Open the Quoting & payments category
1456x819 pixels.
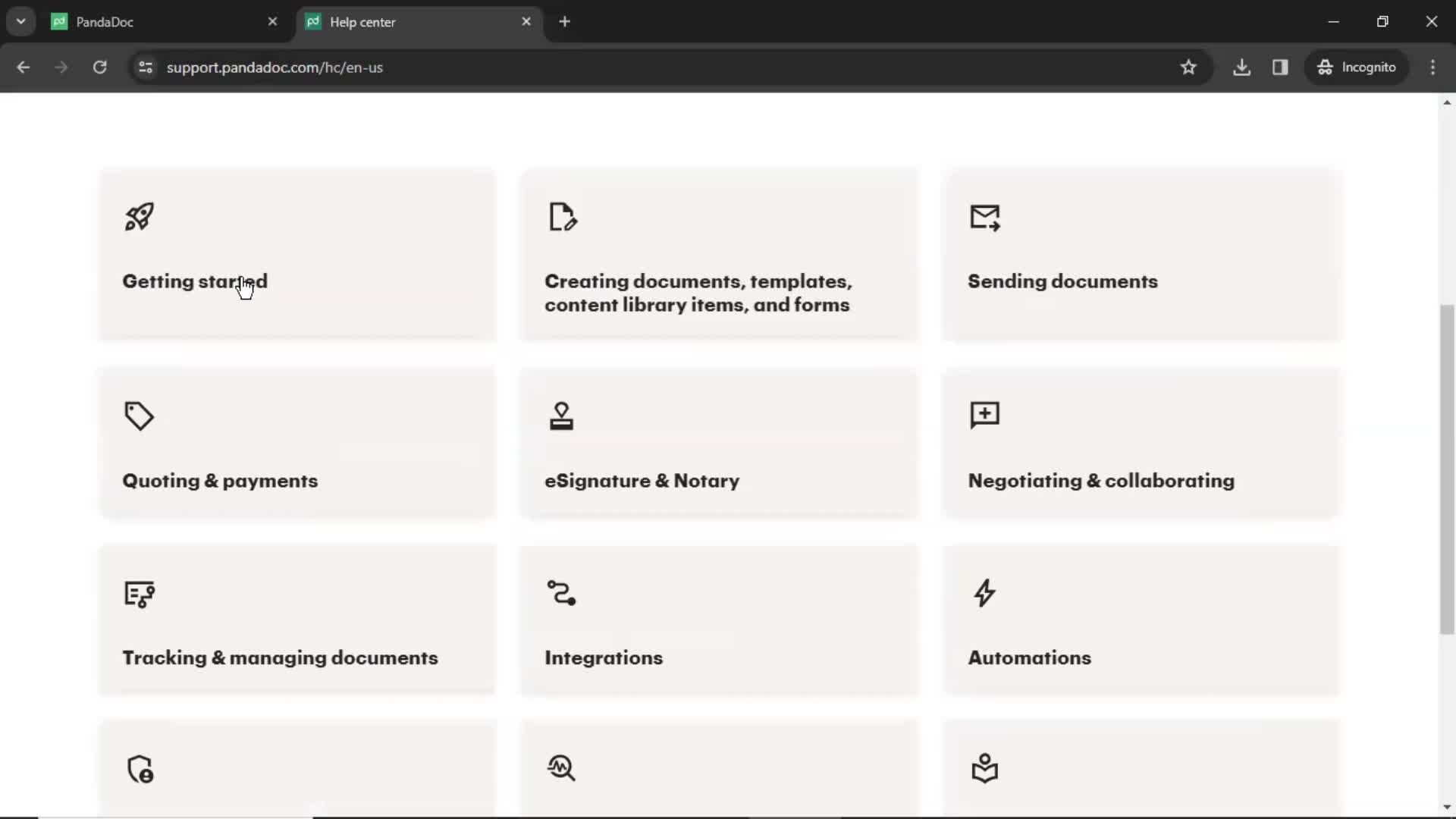coord(297,444)
